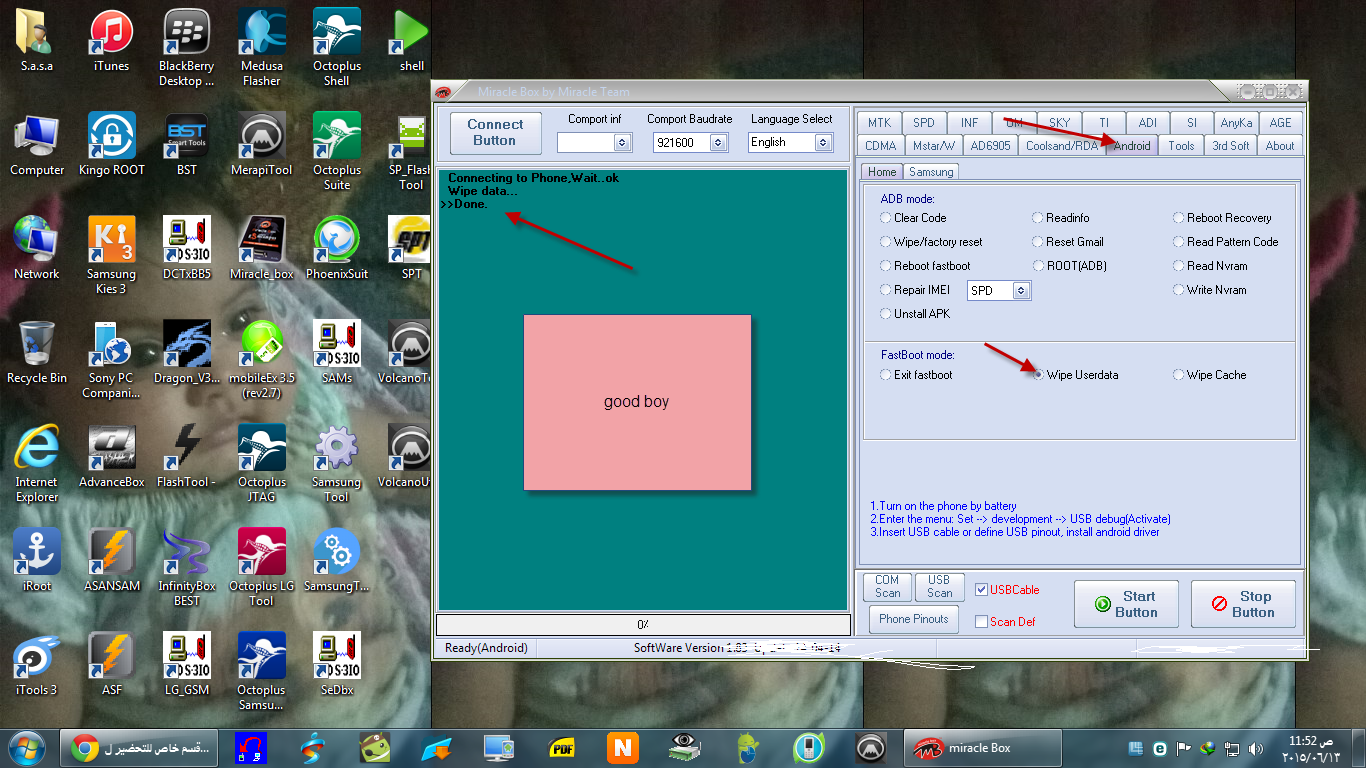Open InfinityBox BEST shortcut
The image size is (1366, 768).
(x=187, y=568)
